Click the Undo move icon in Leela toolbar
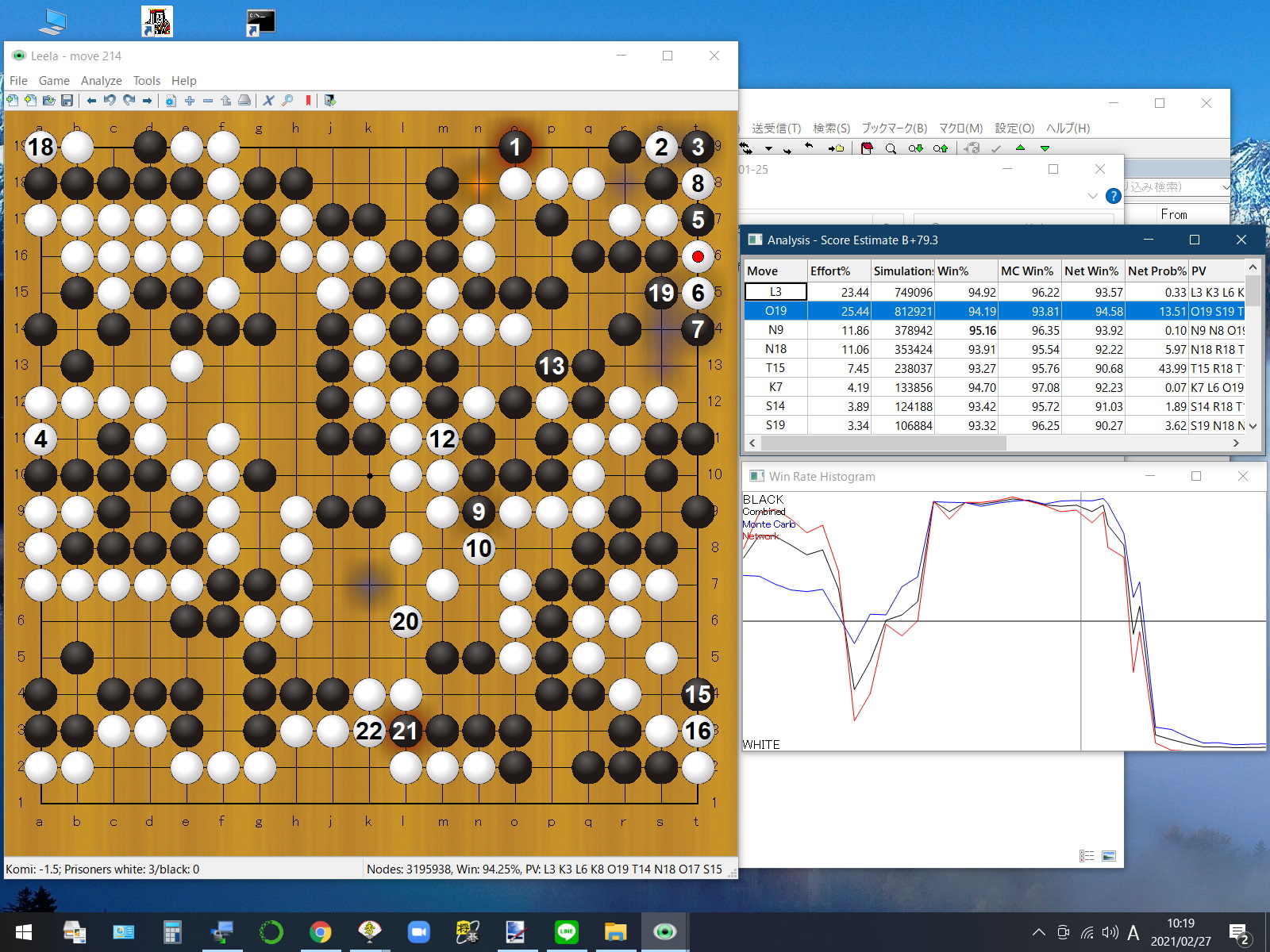The image size is (1270, 952). pos(110,101)
